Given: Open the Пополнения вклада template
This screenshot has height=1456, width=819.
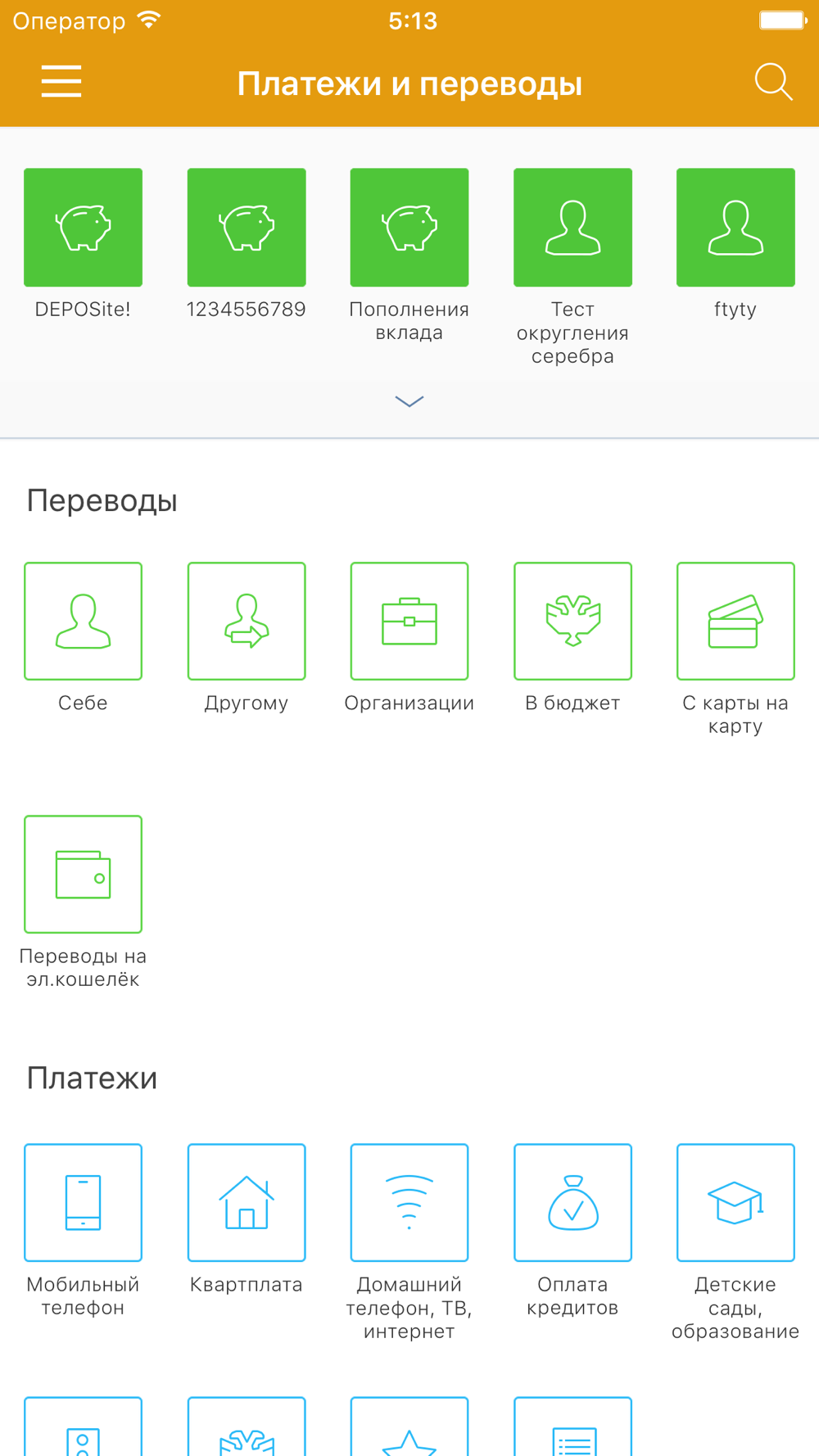Looking at the screenshot, I should point(409,228).
